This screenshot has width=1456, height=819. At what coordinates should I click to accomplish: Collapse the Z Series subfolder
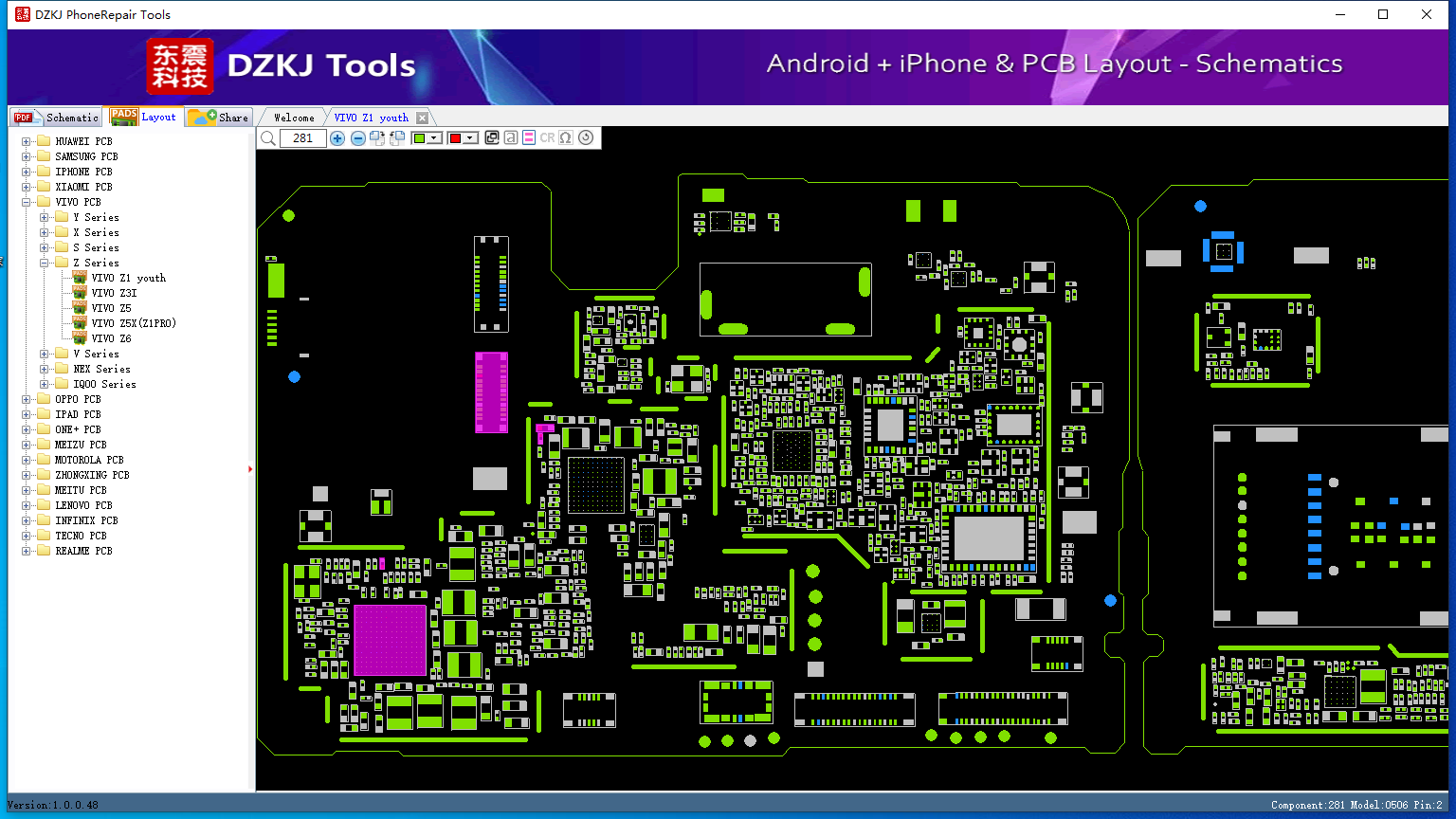click(45, 263)
